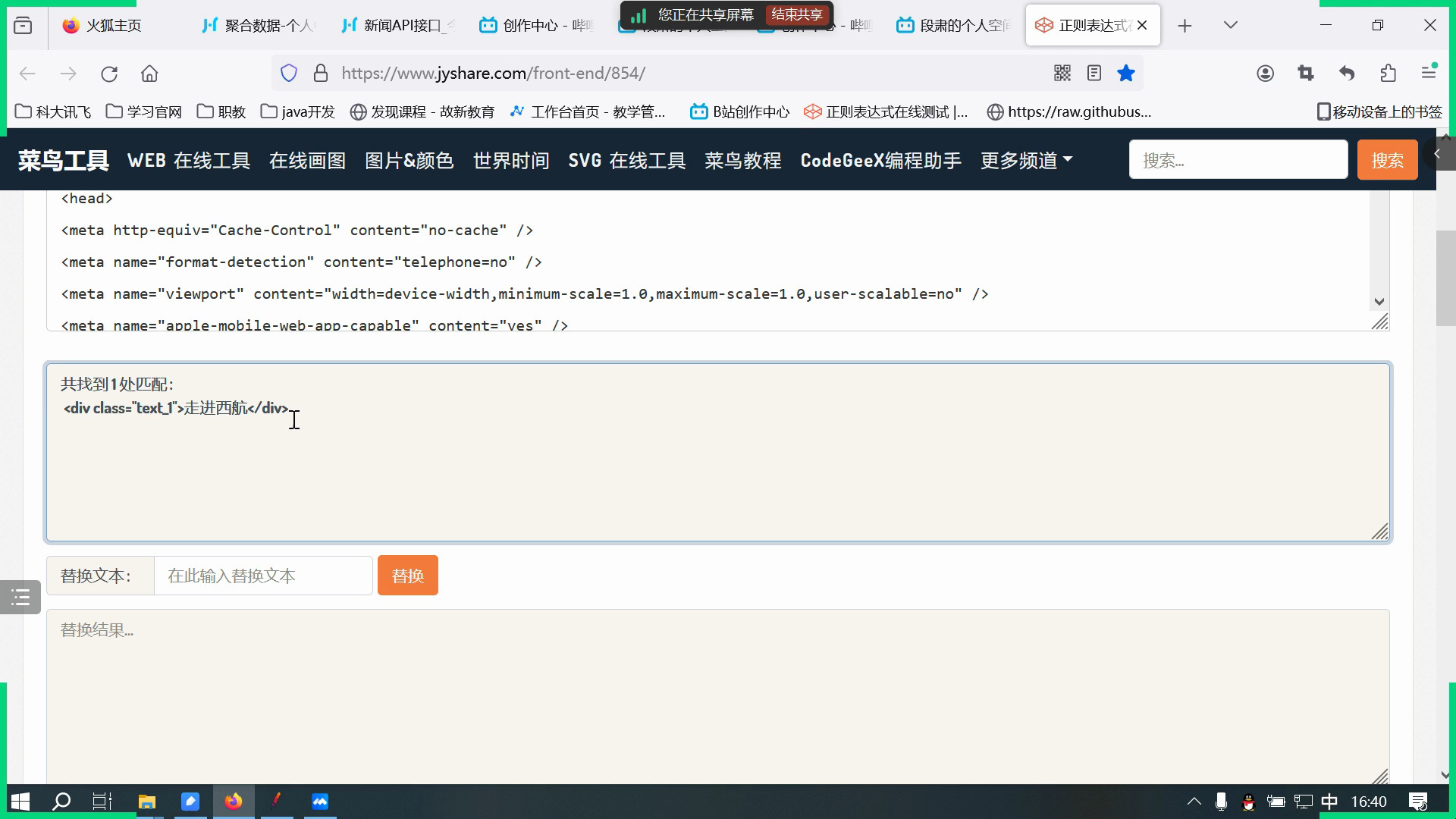Show hidden tray icons chevron
Screen dimensions: 1456x819
click(x=1194, y=802)
